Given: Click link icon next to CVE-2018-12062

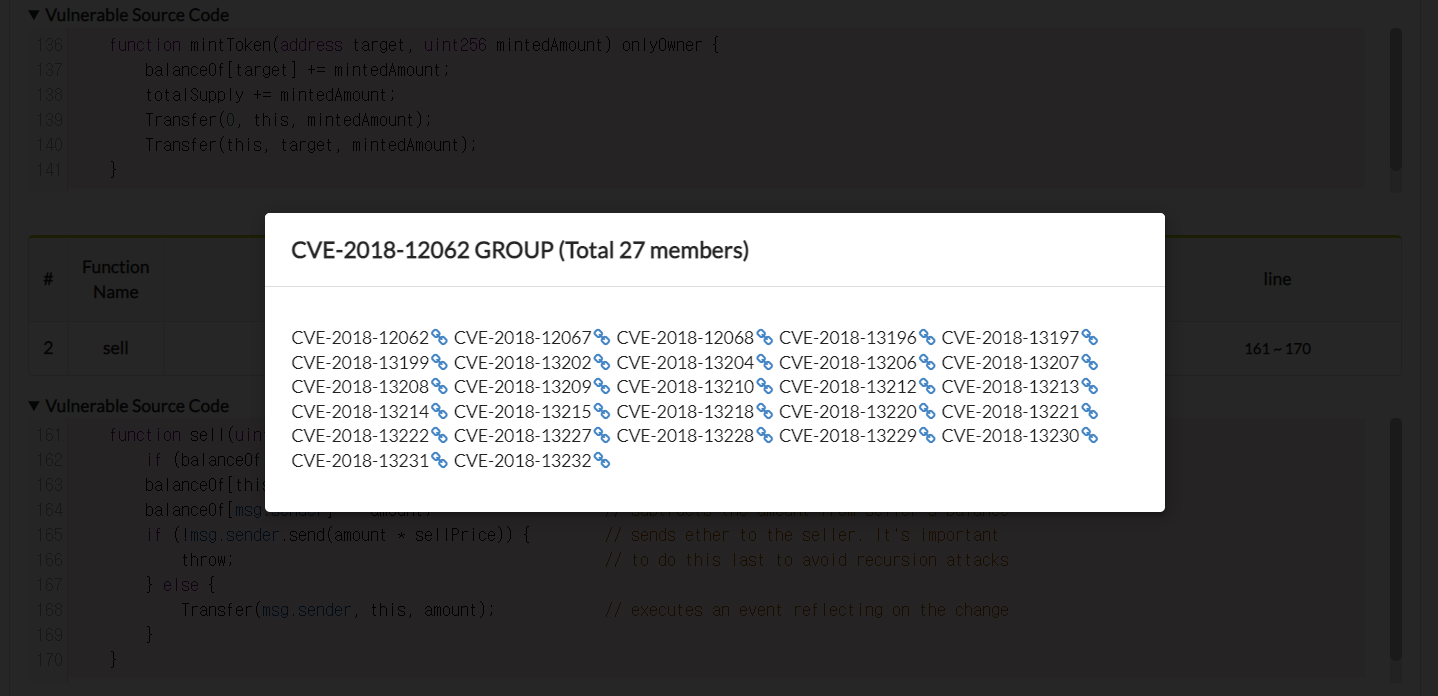Looking at the screenshot, I should tap(439, 338).
